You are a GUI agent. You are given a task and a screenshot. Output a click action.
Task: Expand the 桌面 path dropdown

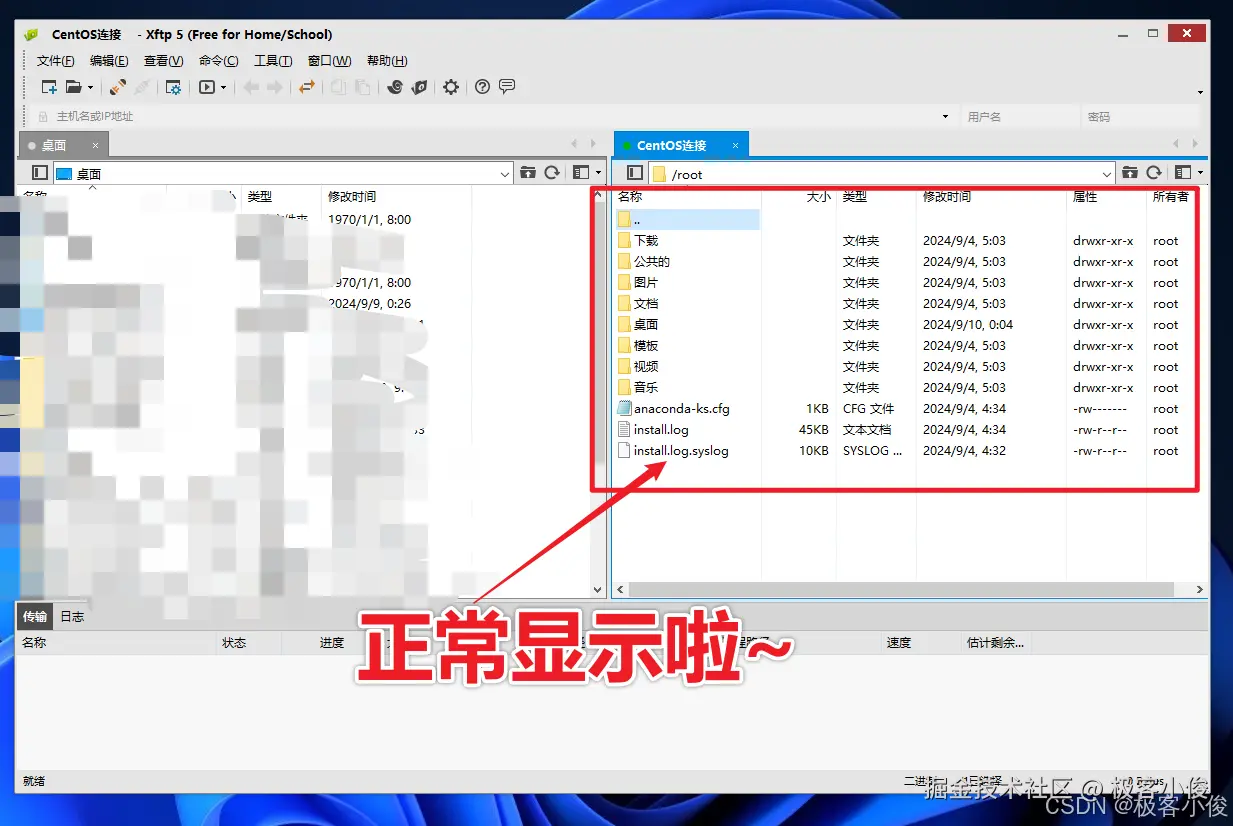[505, 174]
